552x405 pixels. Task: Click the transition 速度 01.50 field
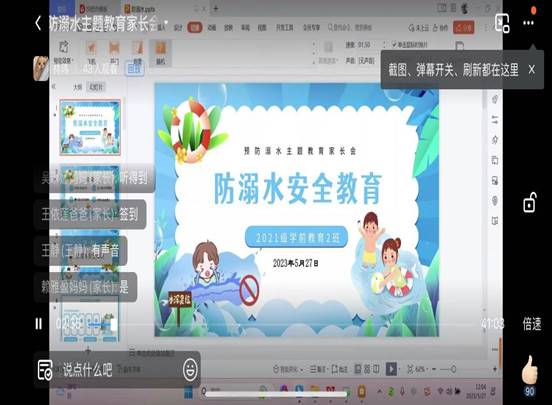tap(364, 45)
